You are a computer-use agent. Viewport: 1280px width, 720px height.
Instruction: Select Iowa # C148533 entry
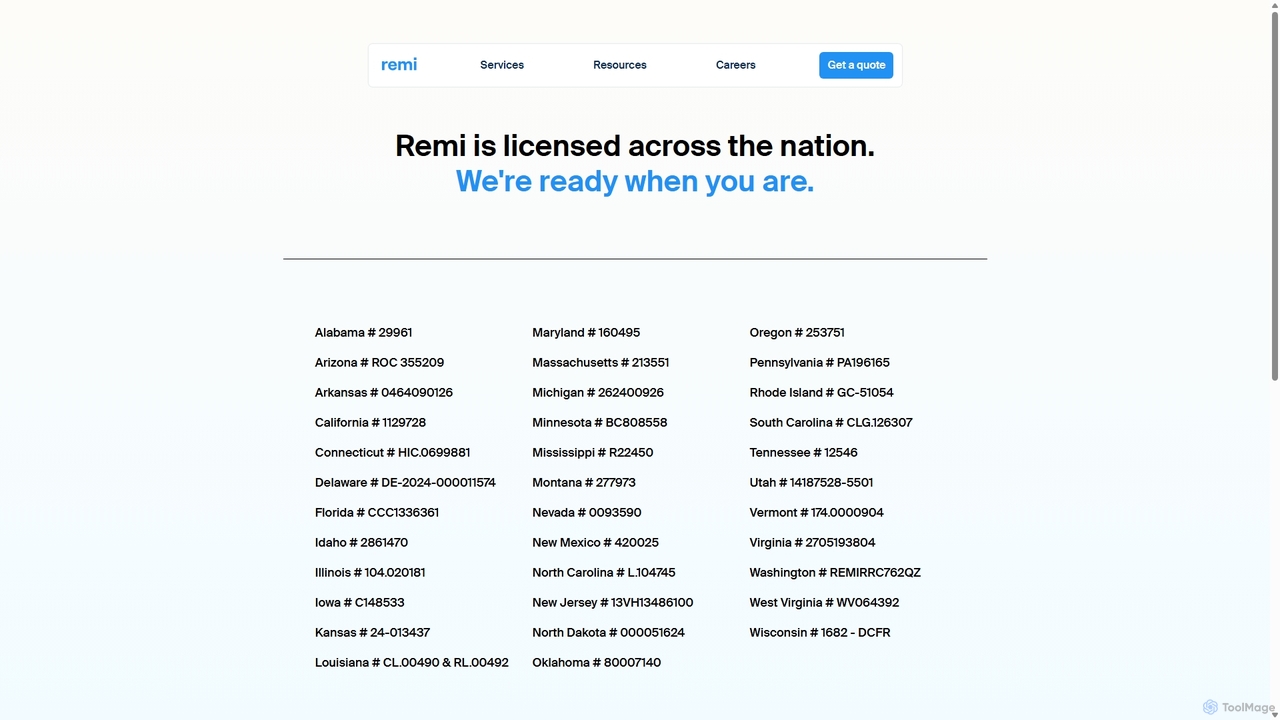[x=360, y=603]
